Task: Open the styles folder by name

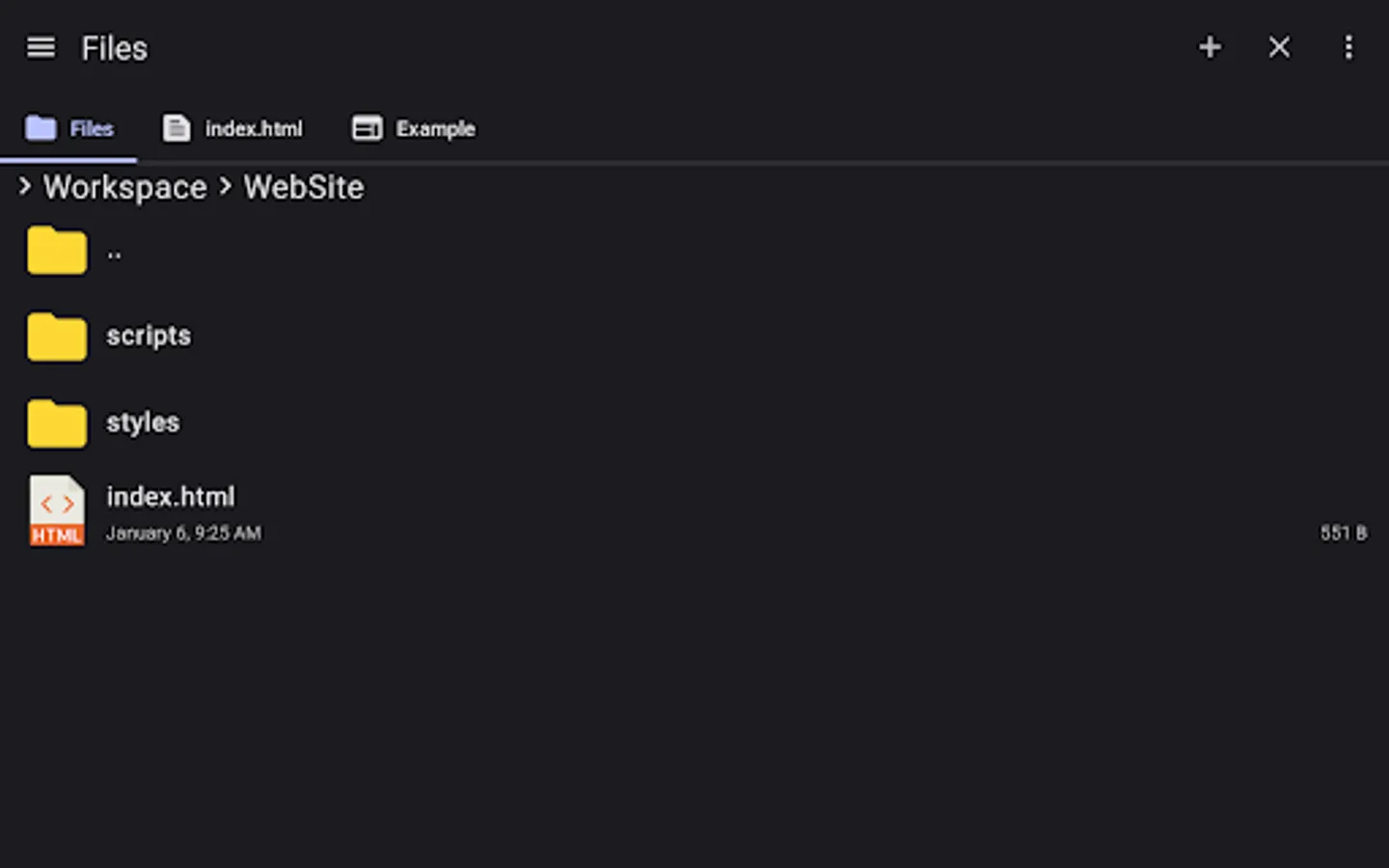Action: tap(143, 422)
